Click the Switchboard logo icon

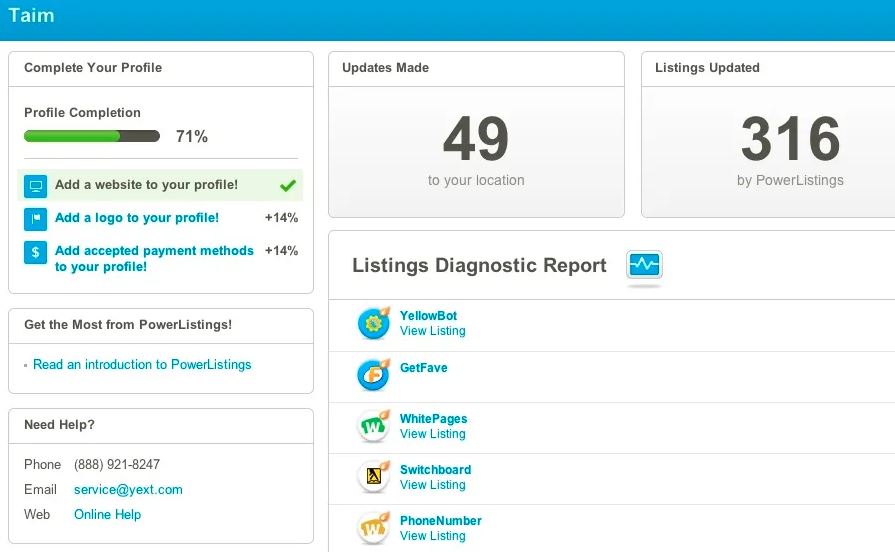(374, 477)
